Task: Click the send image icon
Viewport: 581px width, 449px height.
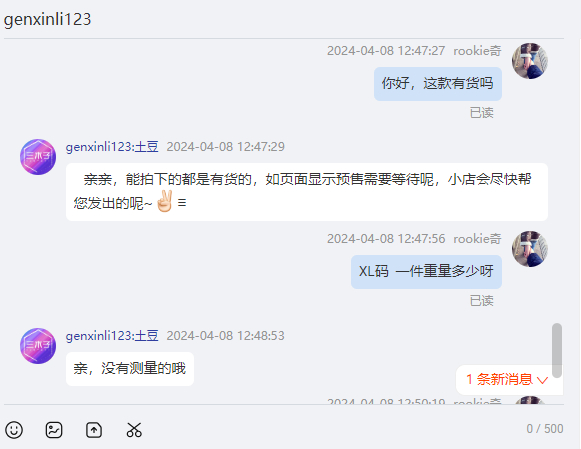Action: (54, 430)
